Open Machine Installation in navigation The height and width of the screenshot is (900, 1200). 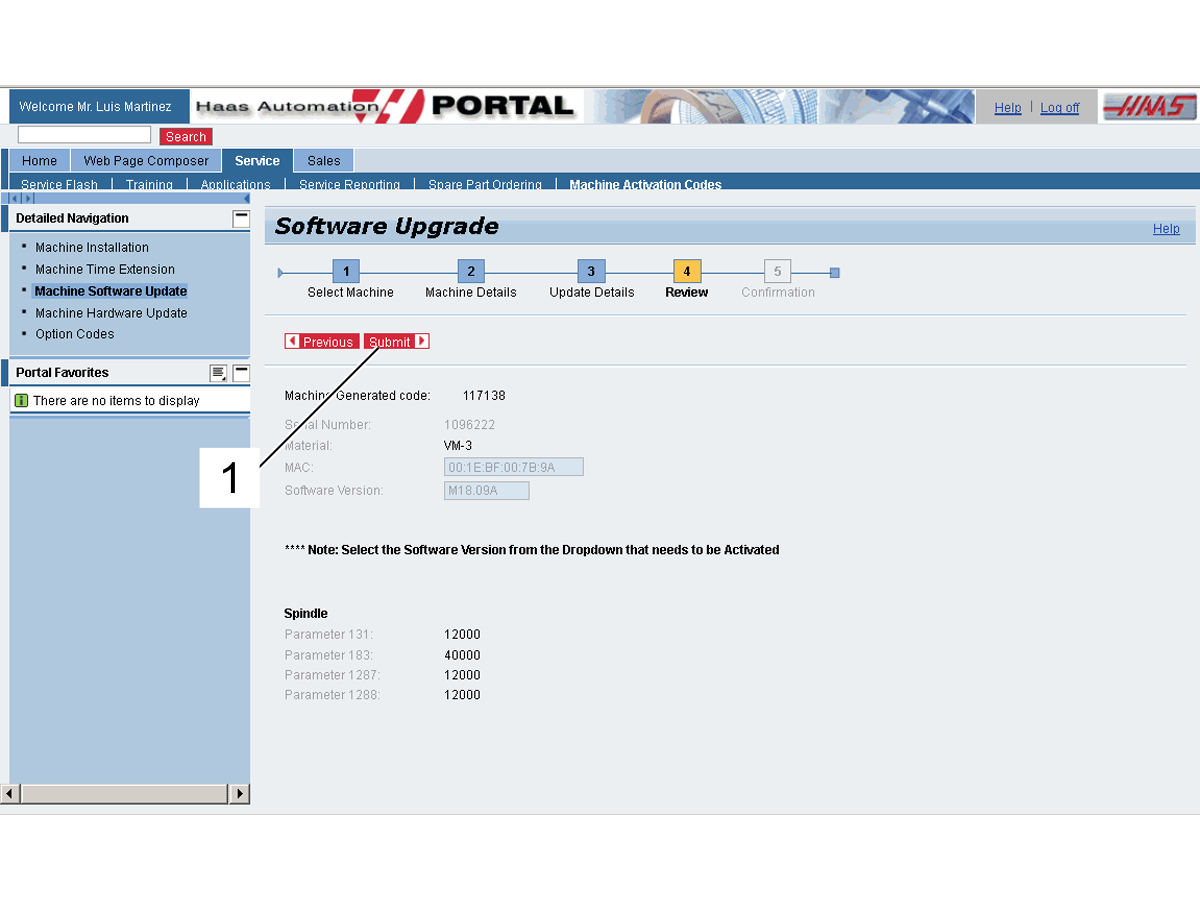92,247
